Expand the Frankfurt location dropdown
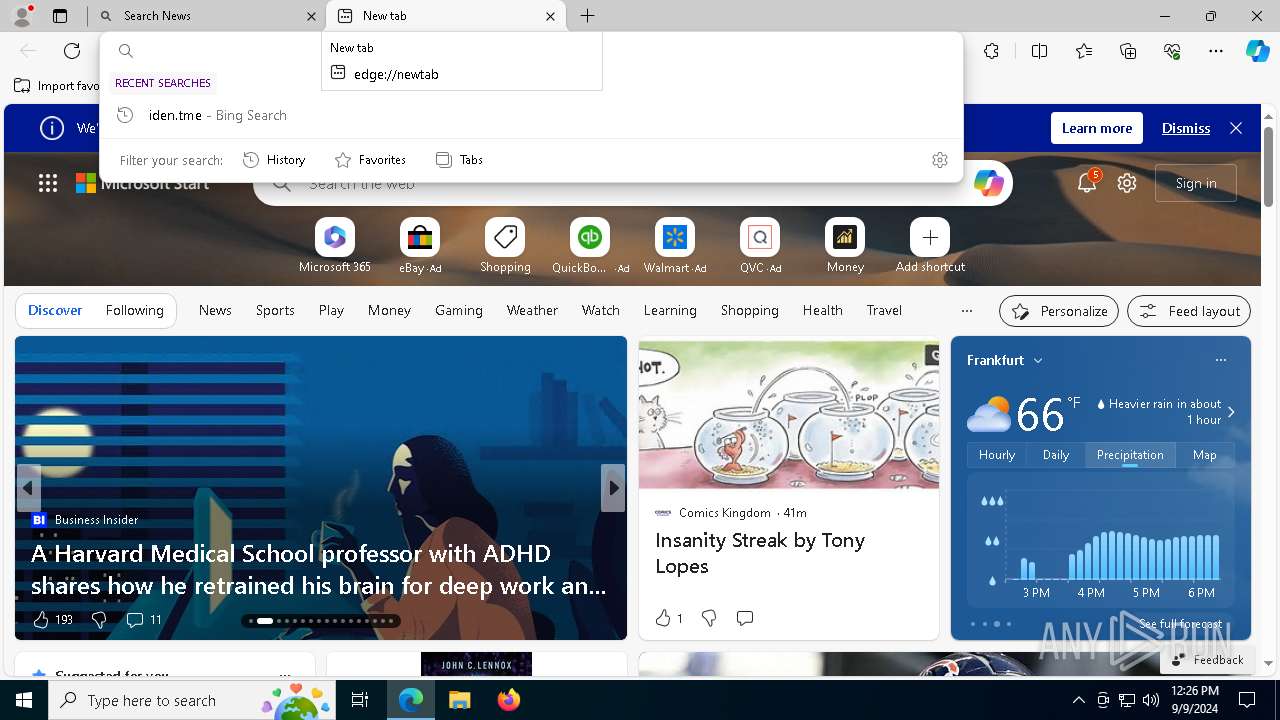 [x=1038, y=360]
